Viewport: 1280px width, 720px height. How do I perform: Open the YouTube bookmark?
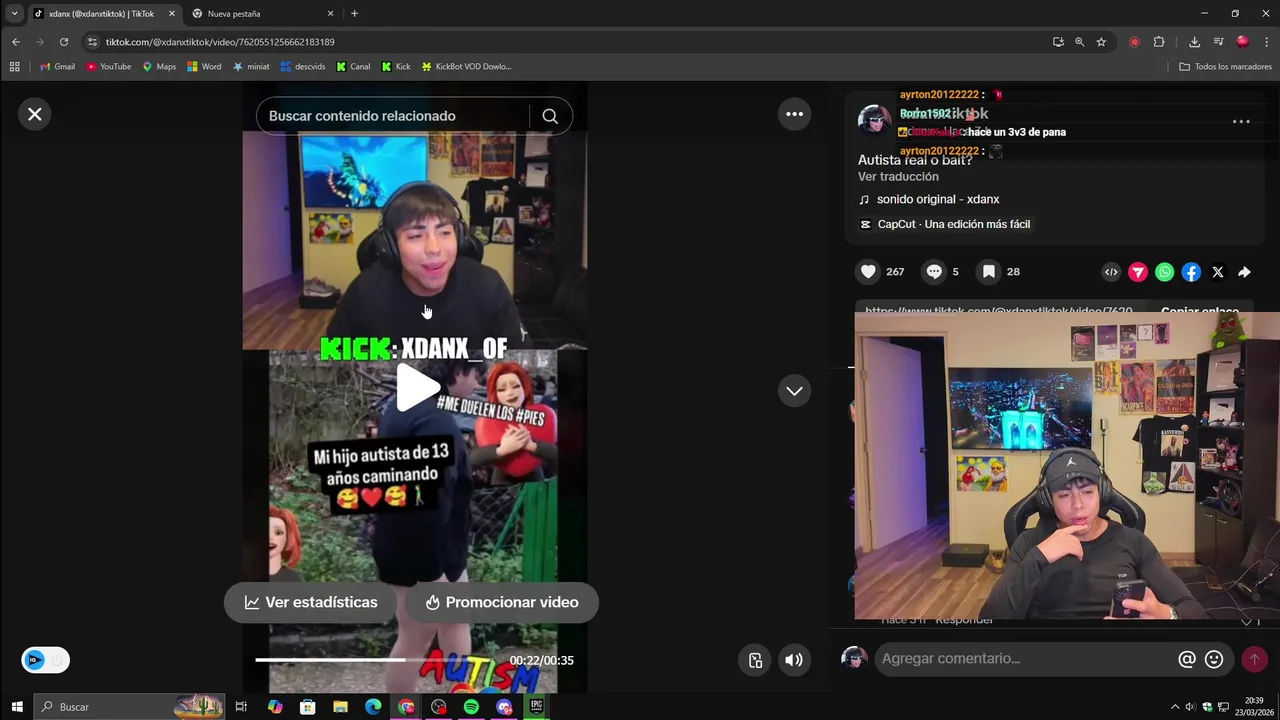click(108, 67)
